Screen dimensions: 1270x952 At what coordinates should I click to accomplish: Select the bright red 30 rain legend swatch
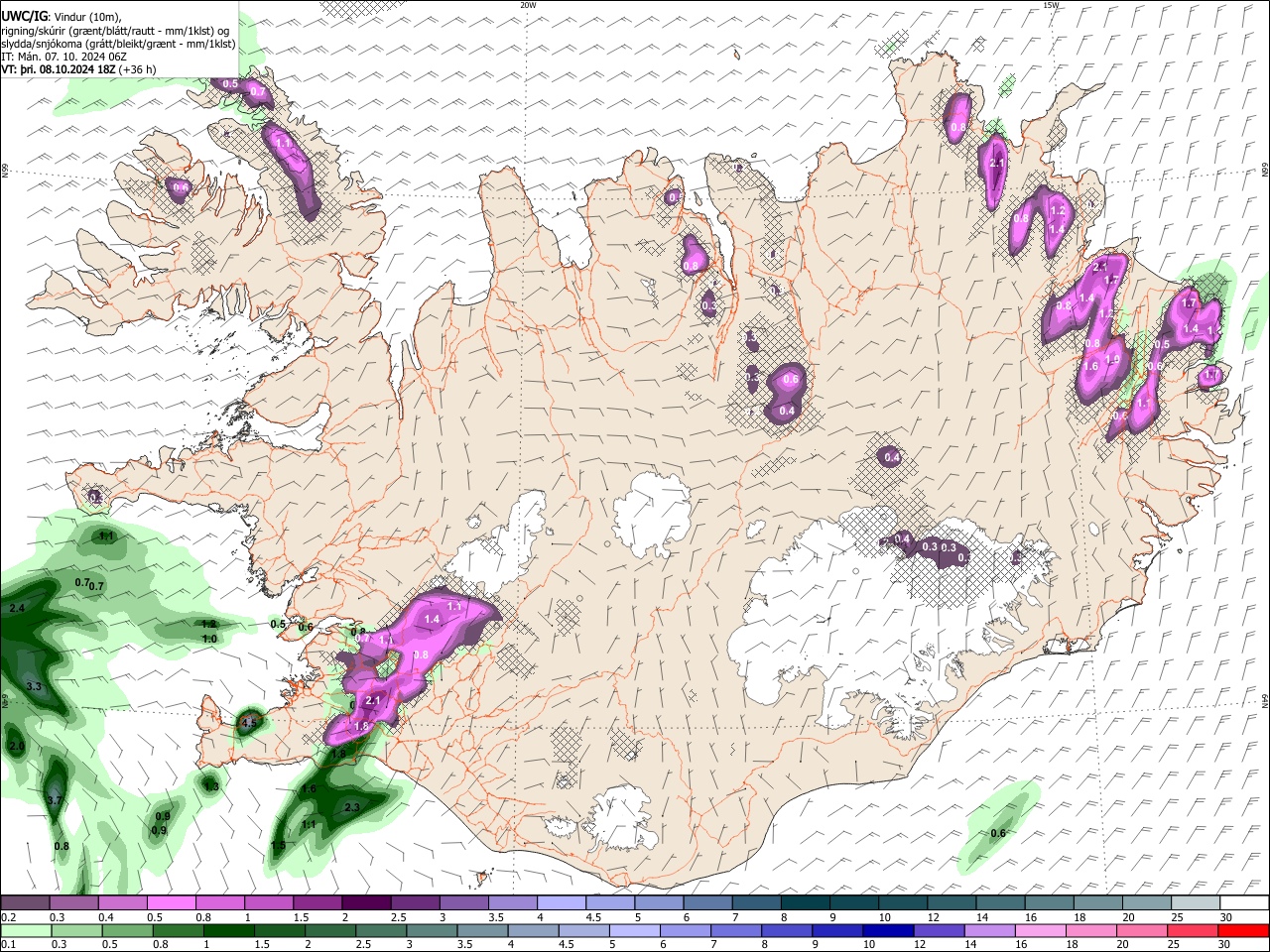1243,930
